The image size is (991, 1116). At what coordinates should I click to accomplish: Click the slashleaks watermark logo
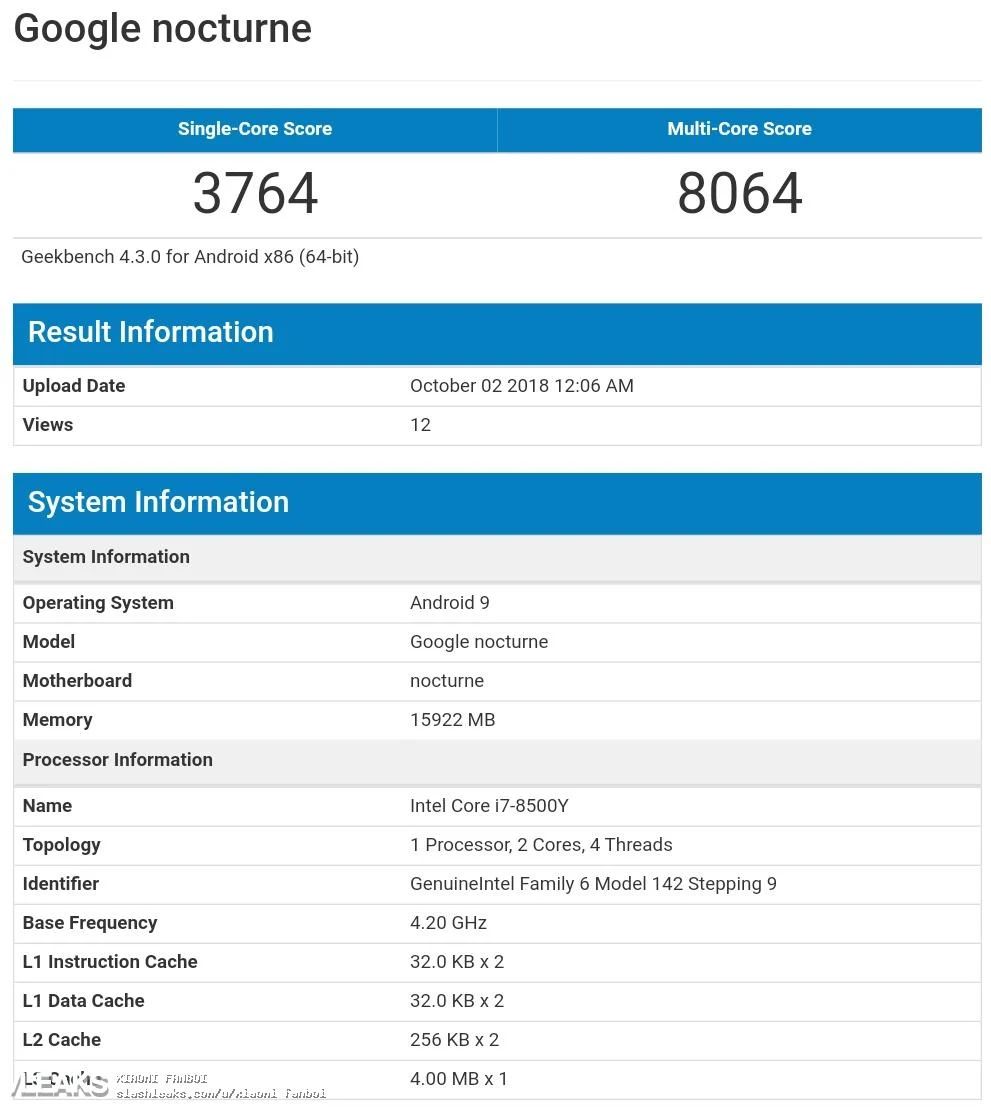(x=61, y=1085)
